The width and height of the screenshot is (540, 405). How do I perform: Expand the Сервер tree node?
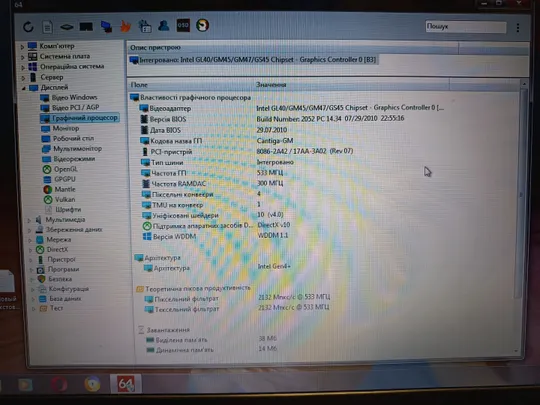pyautogui.click(x=23, y=78)
